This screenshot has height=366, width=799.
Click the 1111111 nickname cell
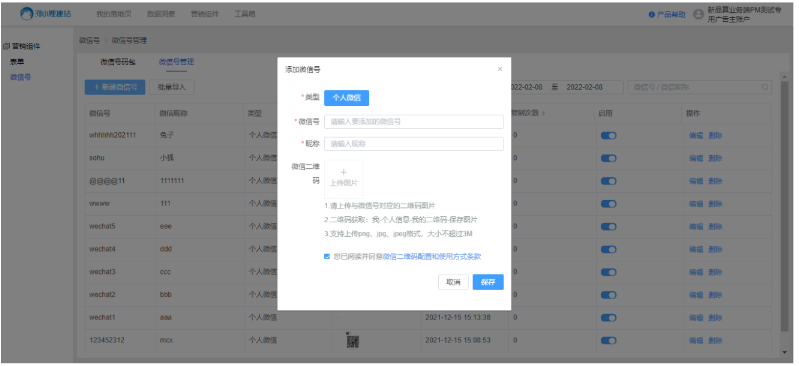click(x=172, y=181)
